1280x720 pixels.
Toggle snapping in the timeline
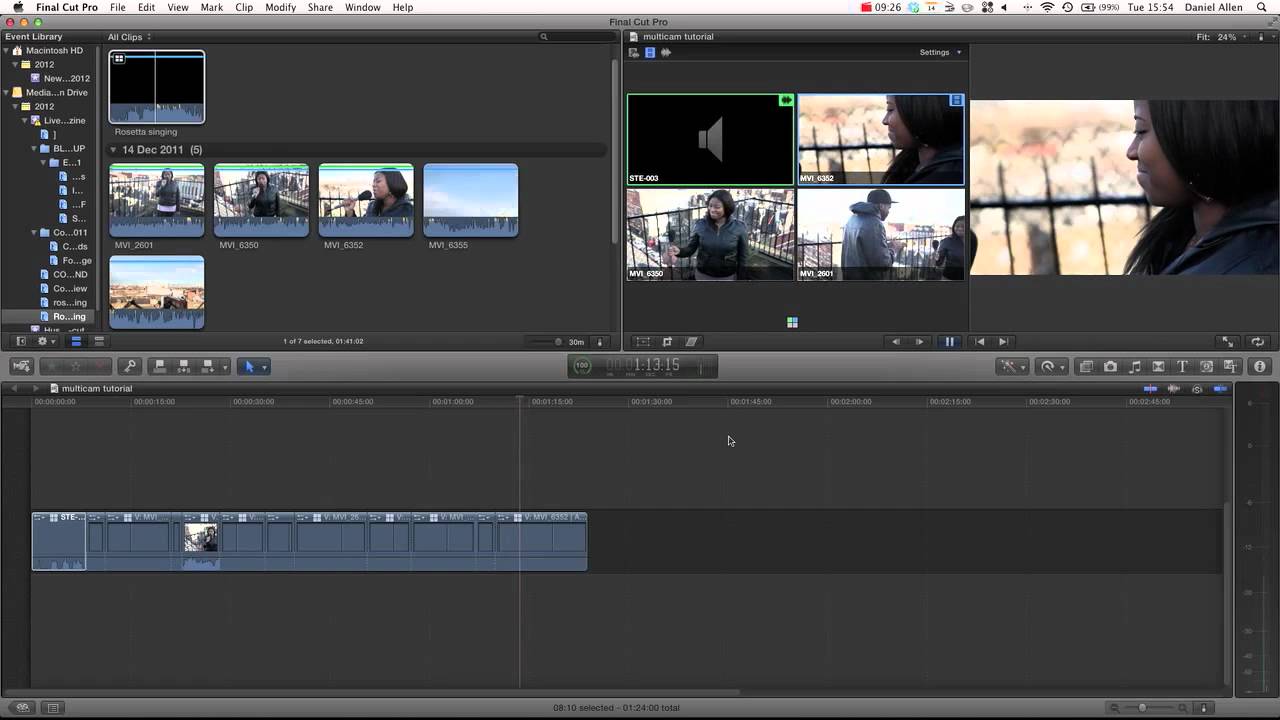[1220, 388]
